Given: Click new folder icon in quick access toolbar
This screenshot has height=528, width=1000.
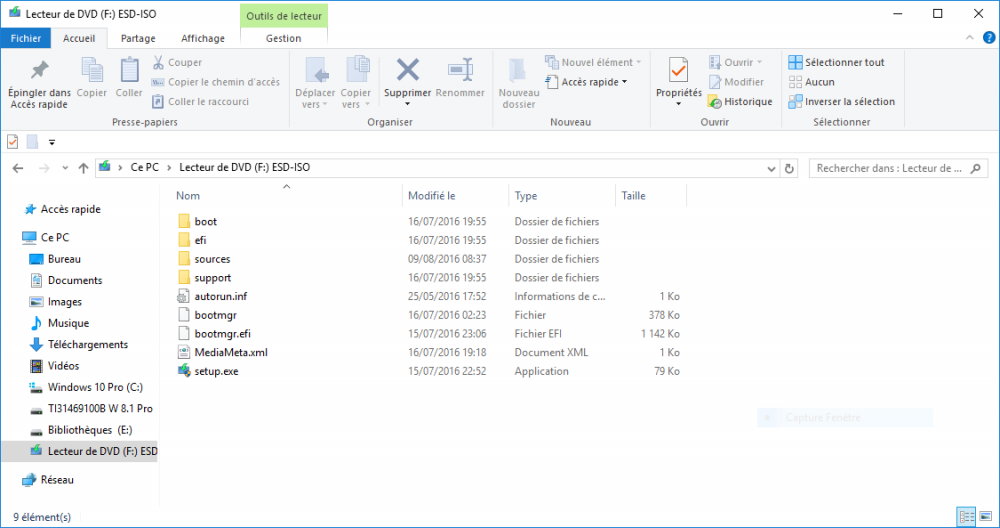Looking at the screenshot, I should point(33,142).
